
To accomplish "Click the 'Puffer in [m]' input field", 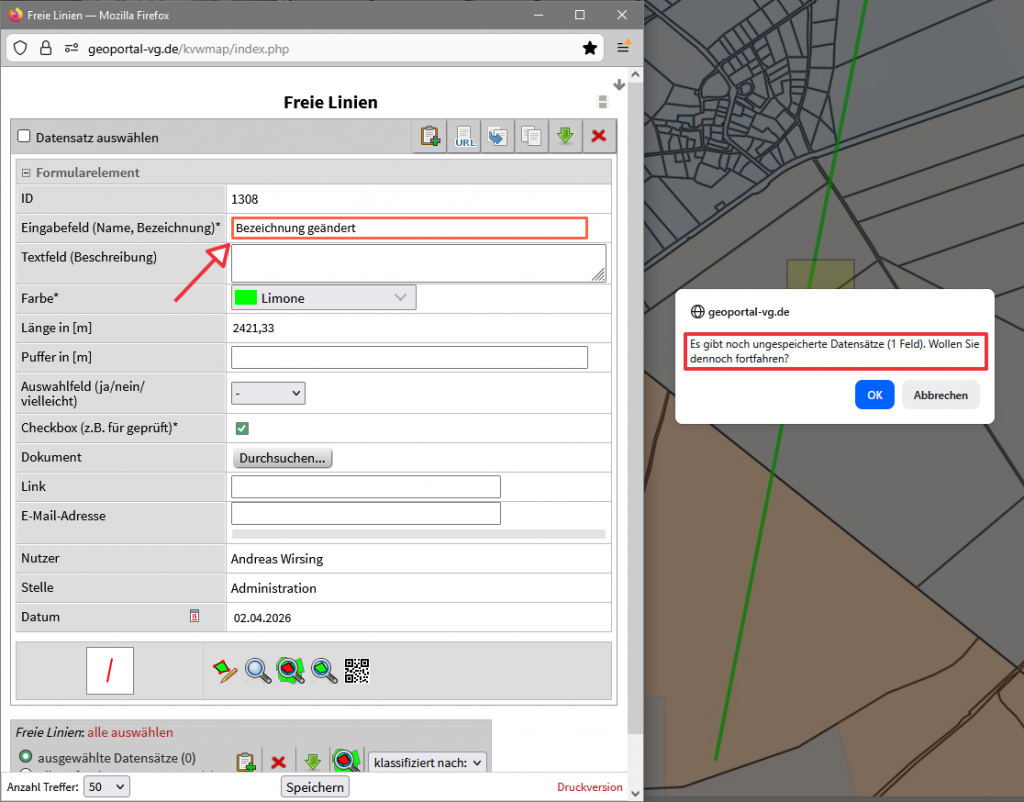I will click(409, 358).
